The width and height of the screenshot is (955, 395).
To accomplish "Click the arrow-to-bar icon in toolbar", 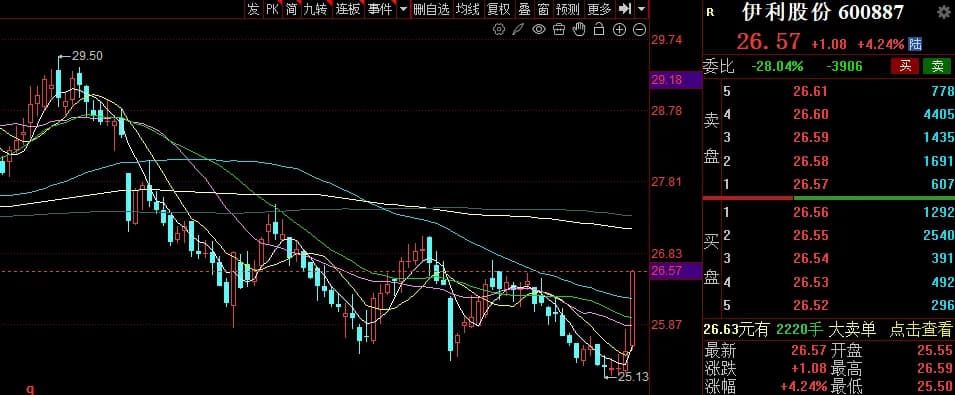I will (x=624, y=9).
